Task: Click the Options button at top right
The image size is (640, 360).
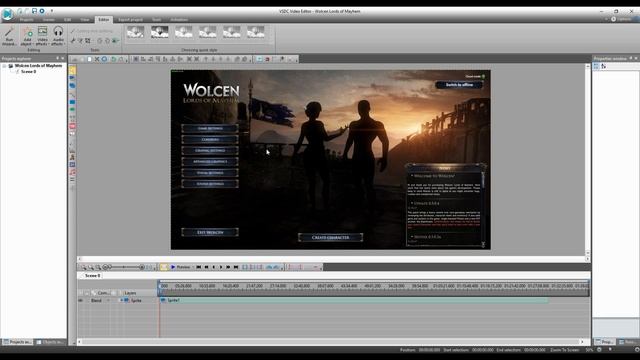Action: 621,19
